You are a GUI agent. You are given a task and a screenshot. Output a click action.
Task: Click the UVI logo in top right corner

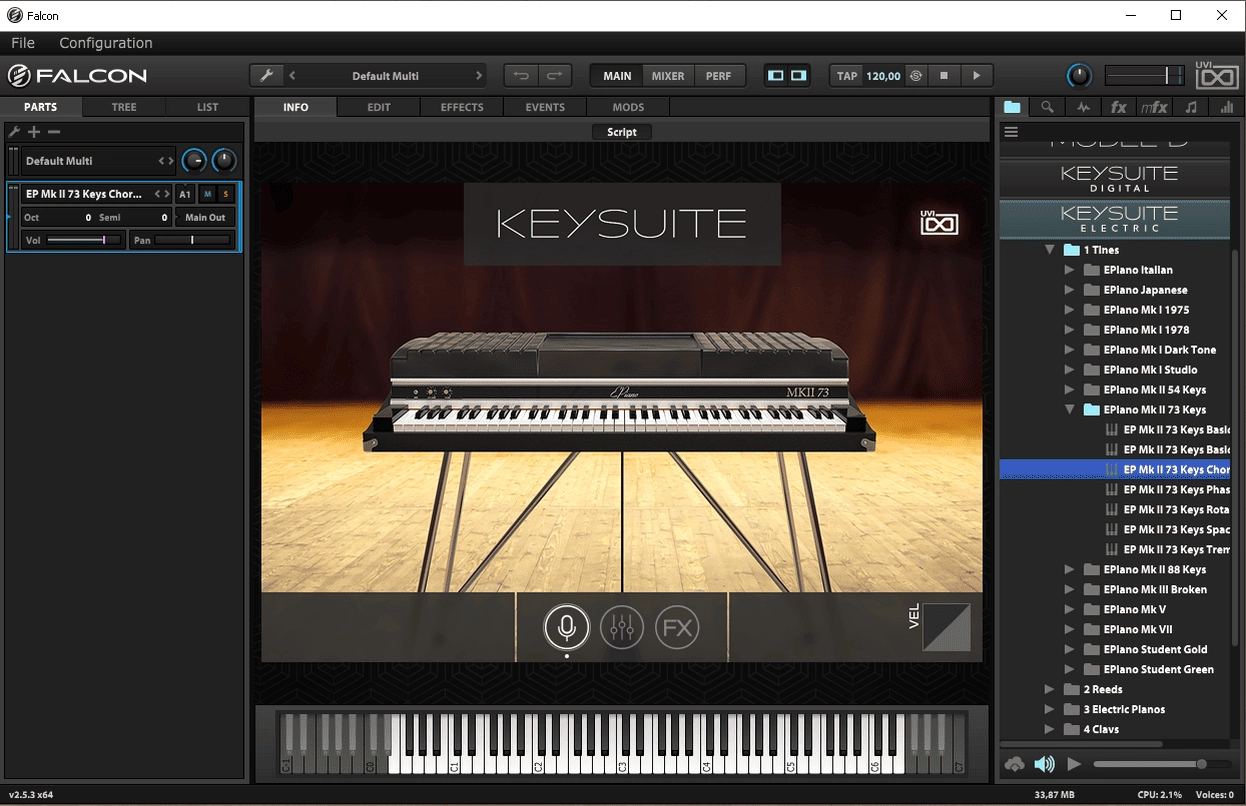(x=1216, y=75)
